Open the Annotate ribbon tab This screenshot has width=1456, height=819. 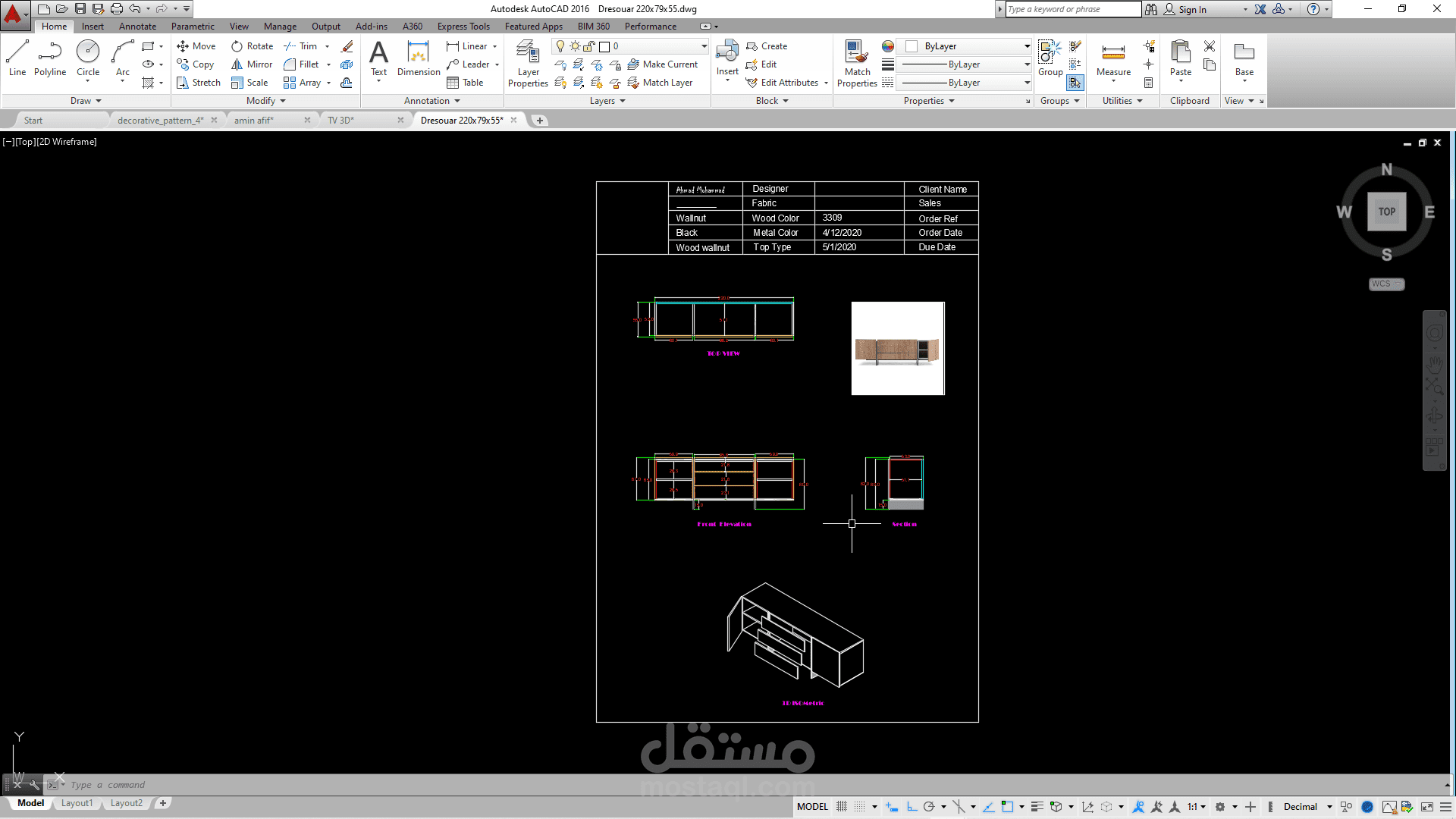[x=137, y=27]
